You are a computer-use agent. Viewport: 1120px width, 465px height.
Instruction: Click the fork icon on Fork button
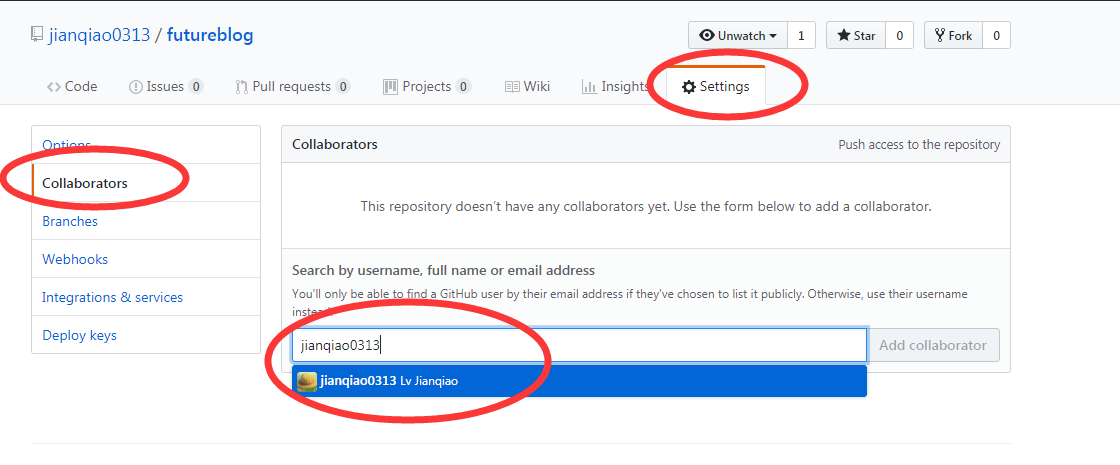940,35
